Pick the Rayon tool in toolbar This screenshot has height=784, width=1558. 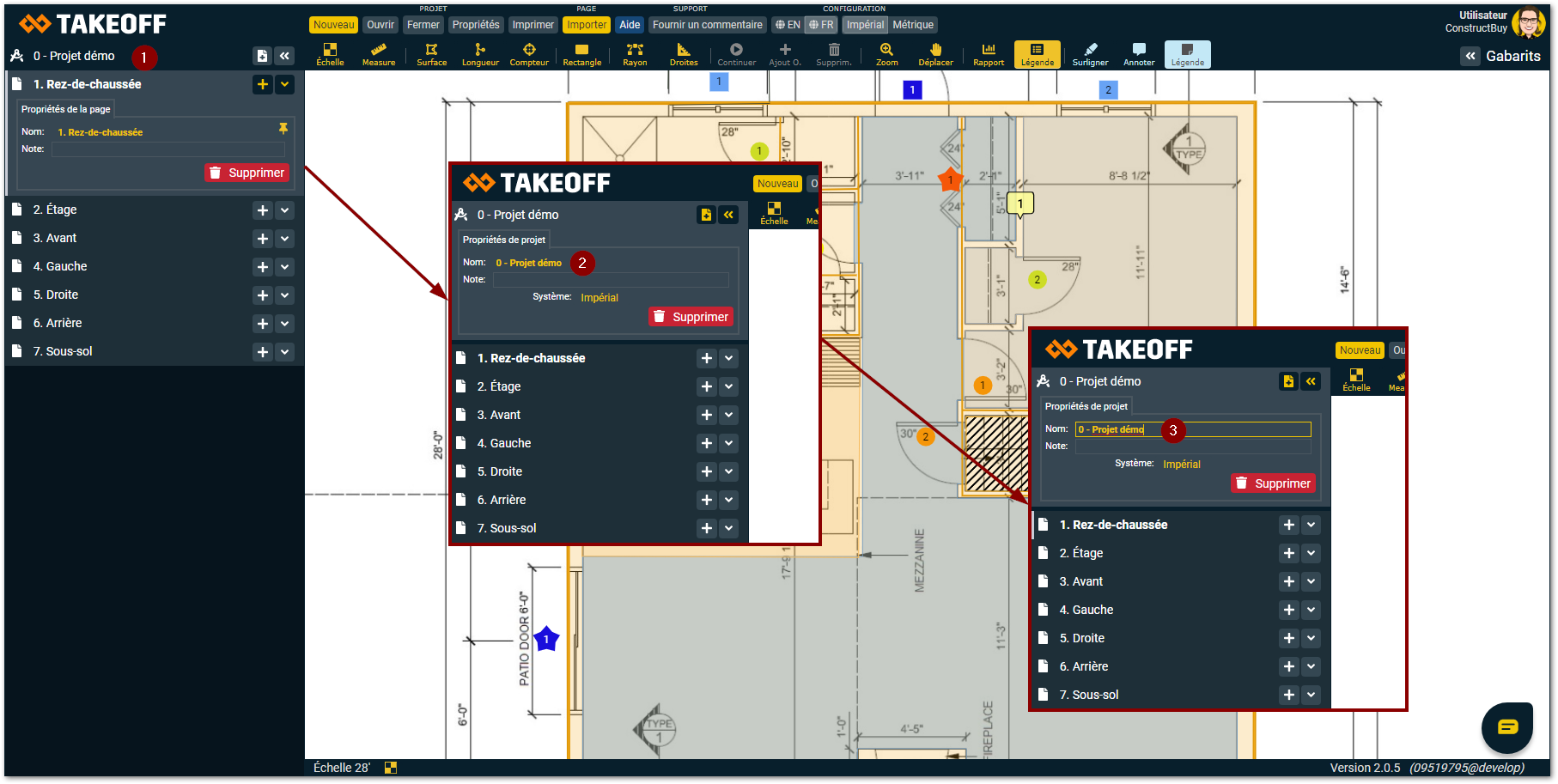(x=635, y=54)
